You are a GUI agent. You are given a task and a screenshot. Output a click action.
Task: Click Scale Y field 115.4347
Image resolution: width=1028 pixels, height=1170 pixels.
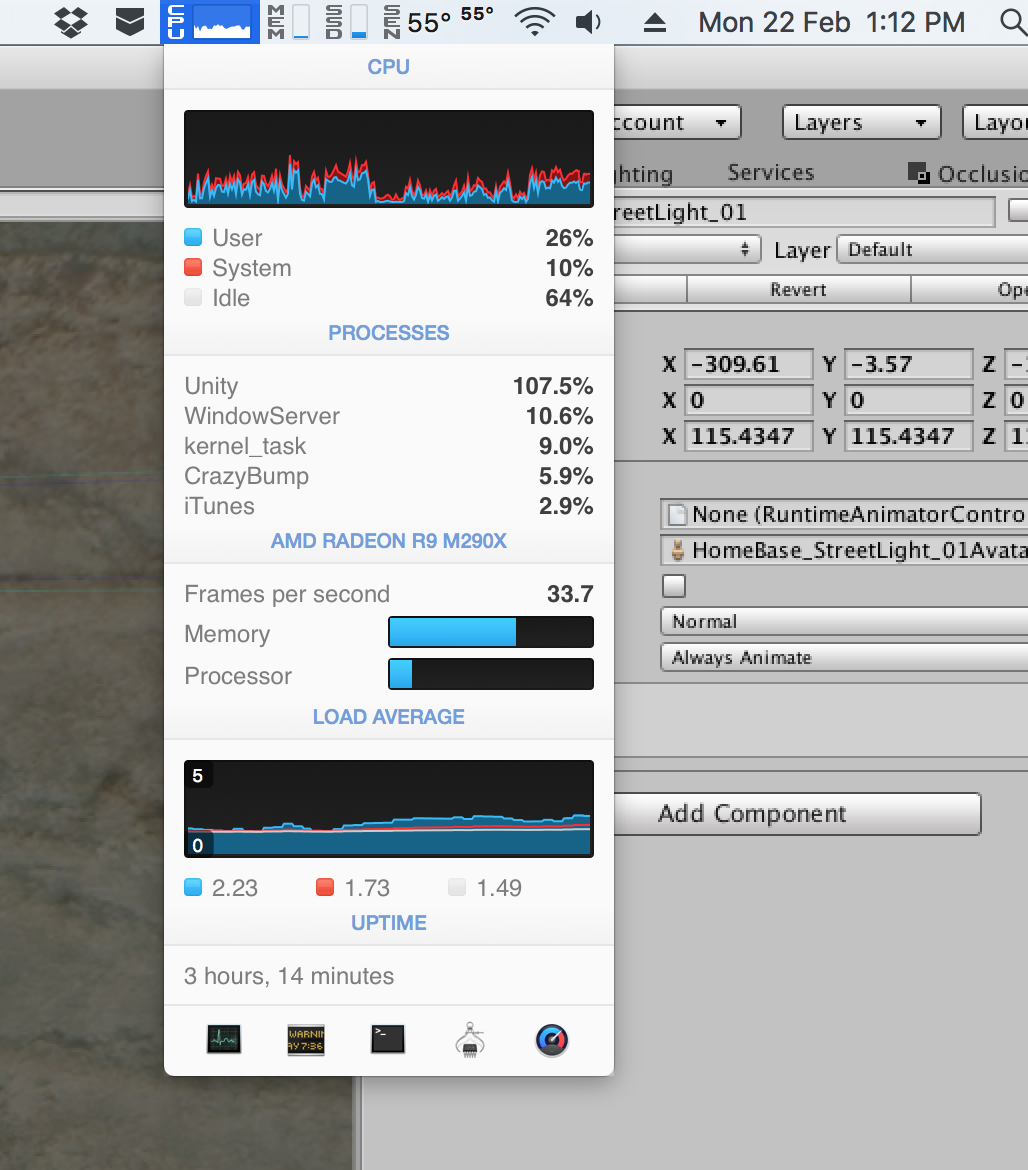909,436
